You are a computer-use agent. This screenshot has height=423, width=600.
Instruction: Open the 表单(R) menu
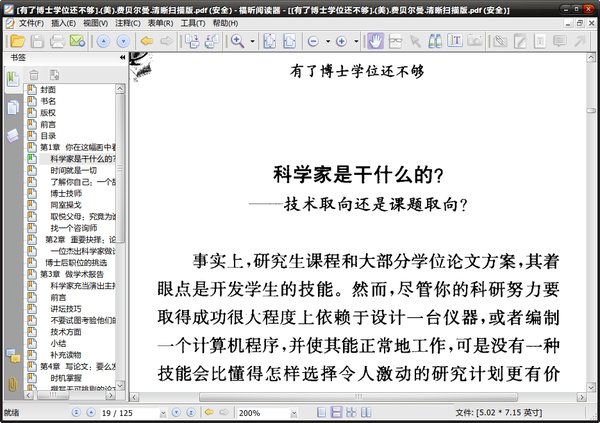pos(160,23)
